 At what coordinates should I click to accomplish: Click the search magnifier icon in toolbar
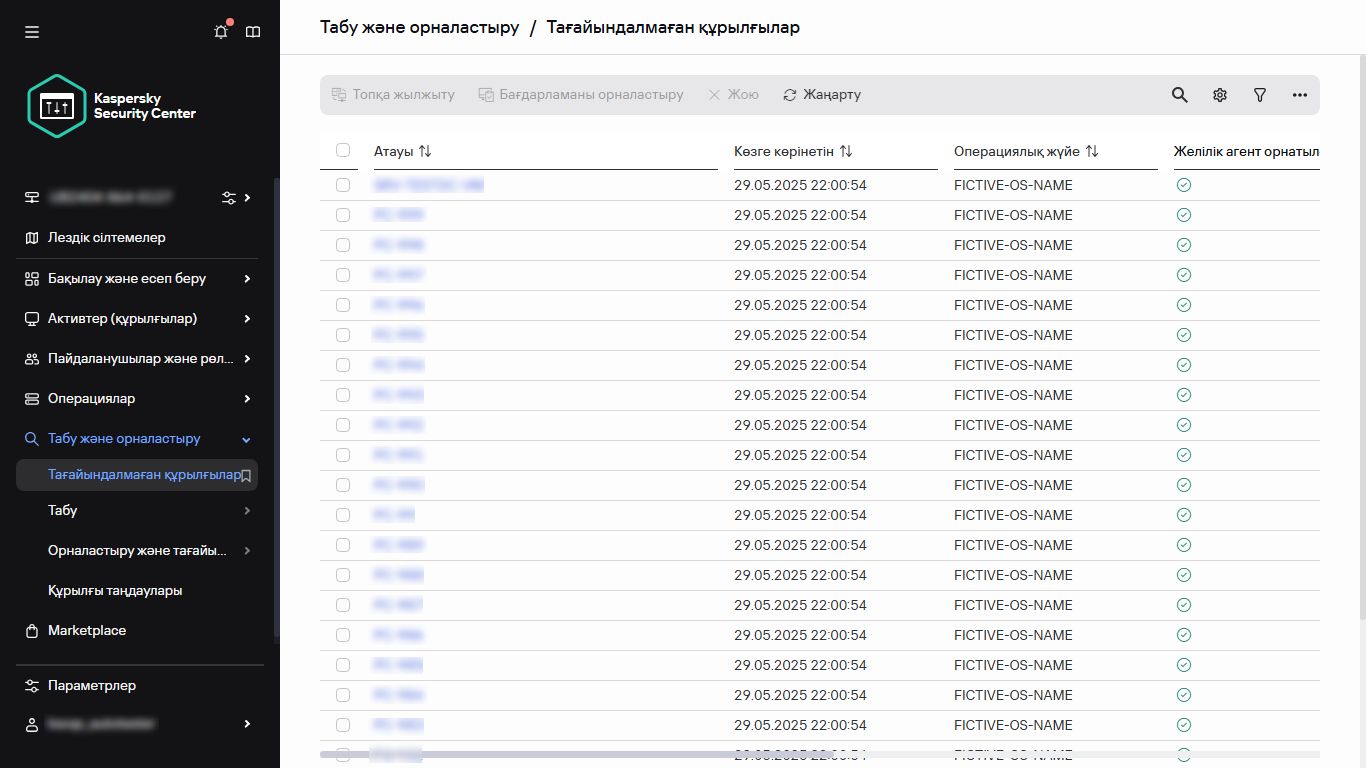pos(1180,95)
